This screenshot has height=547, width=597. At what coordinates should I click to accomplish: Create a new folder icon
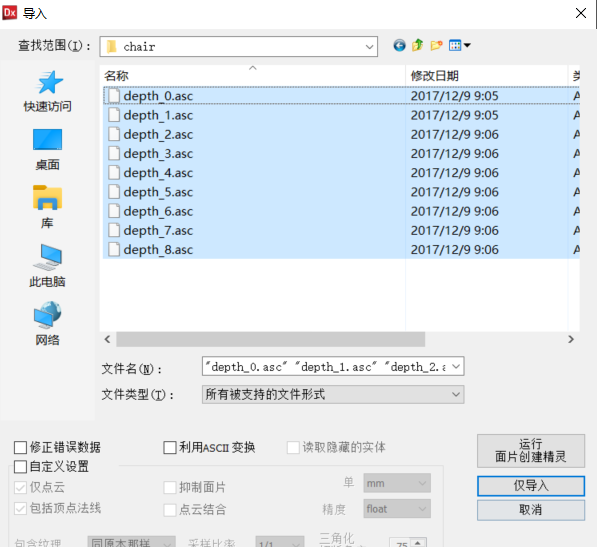pos(436,46)
